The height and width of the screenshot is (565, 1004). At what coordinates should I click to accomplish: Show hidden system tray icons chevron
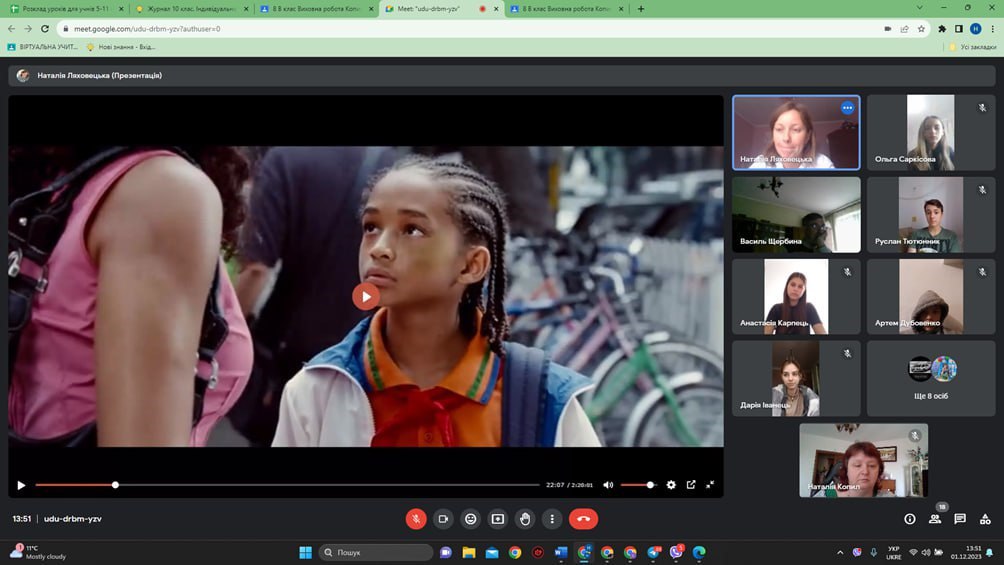pyautogui.click(x=840, y=552)
